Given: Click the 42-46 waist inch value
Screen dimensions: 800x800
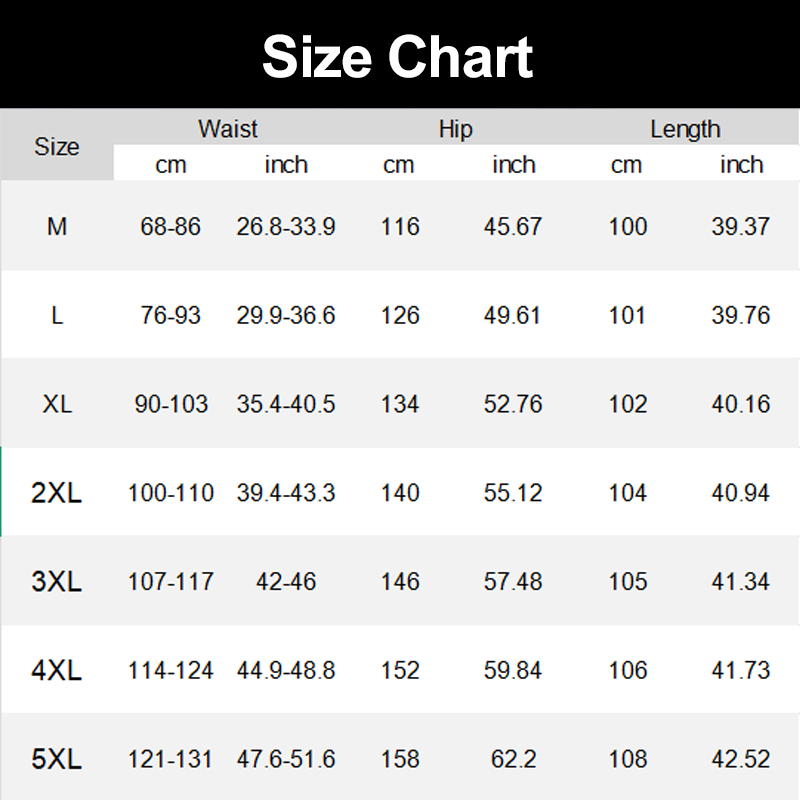Looking at the screenshot, I should [x=286, y=581].
